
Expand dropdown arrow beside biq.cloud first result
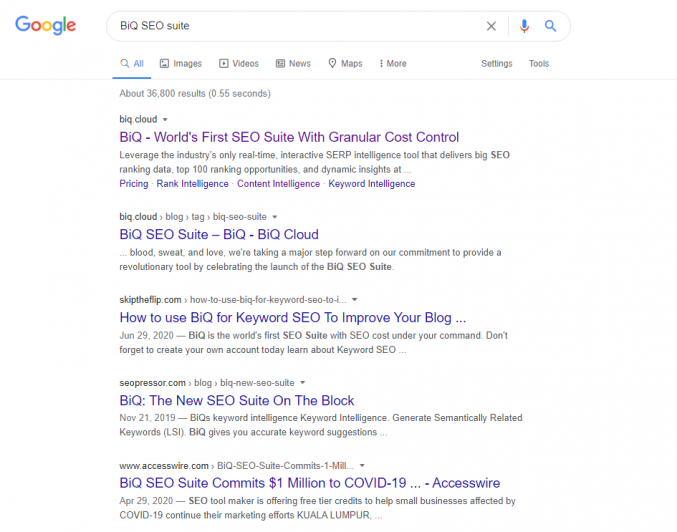(165, 120)
